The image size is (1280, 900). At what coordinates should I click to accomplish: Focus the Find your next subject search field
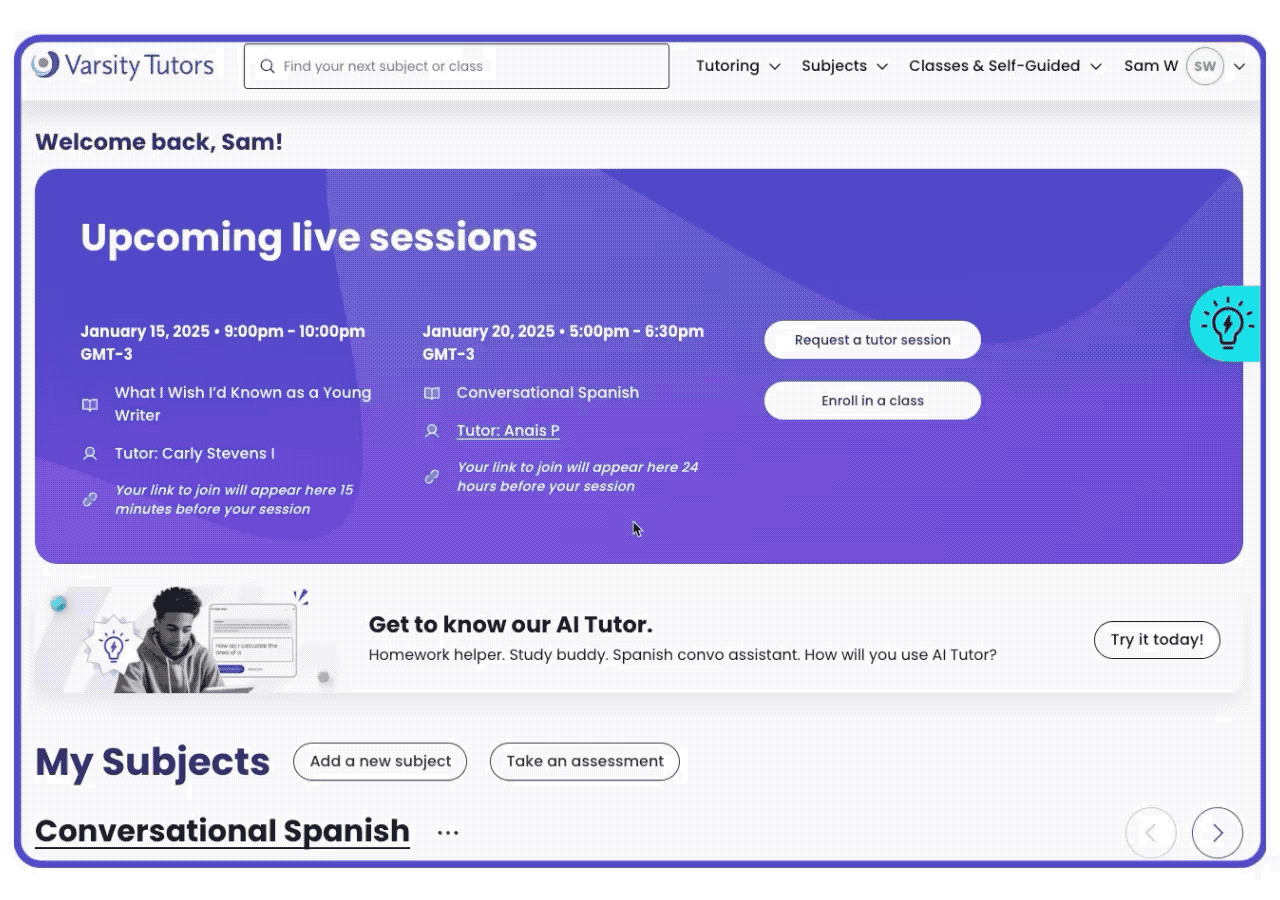tap(470, 66)
